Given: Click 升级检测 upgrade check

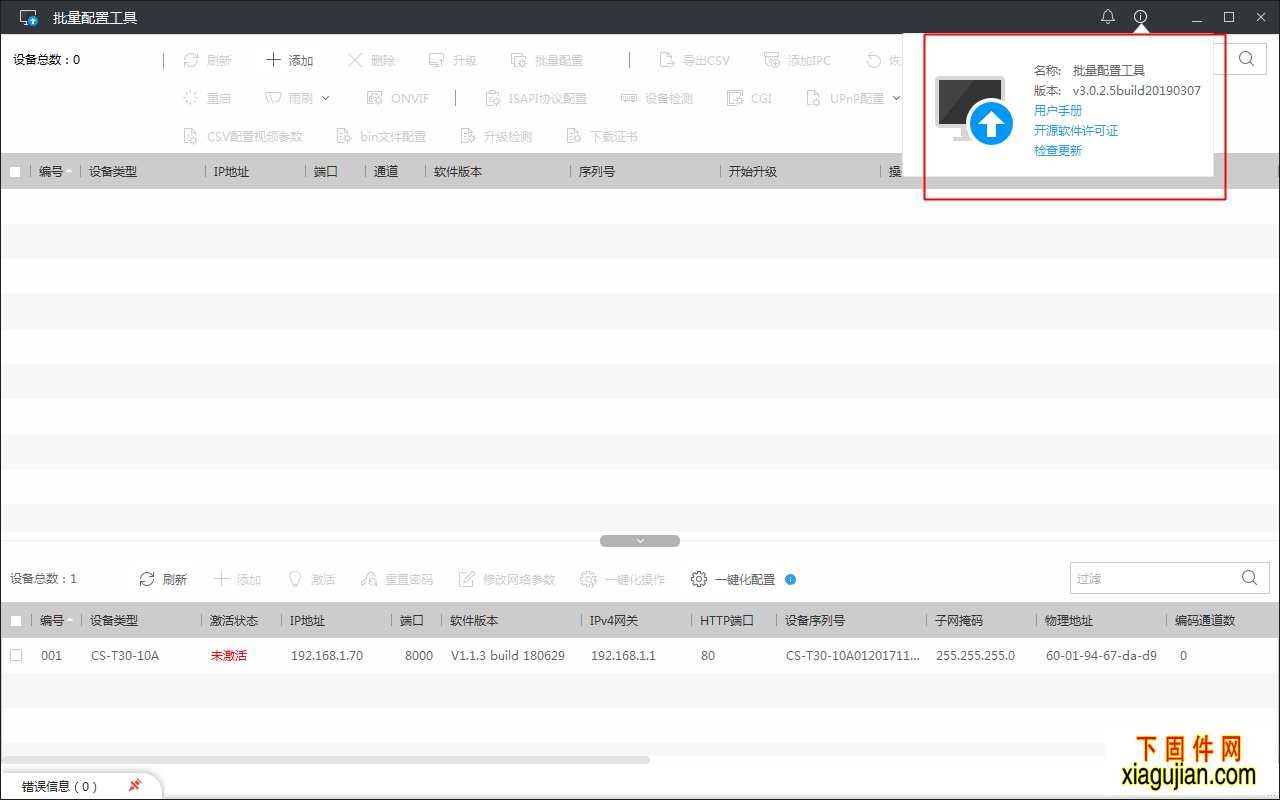Looking at the screenshot, I should click(x=496, y=136).
